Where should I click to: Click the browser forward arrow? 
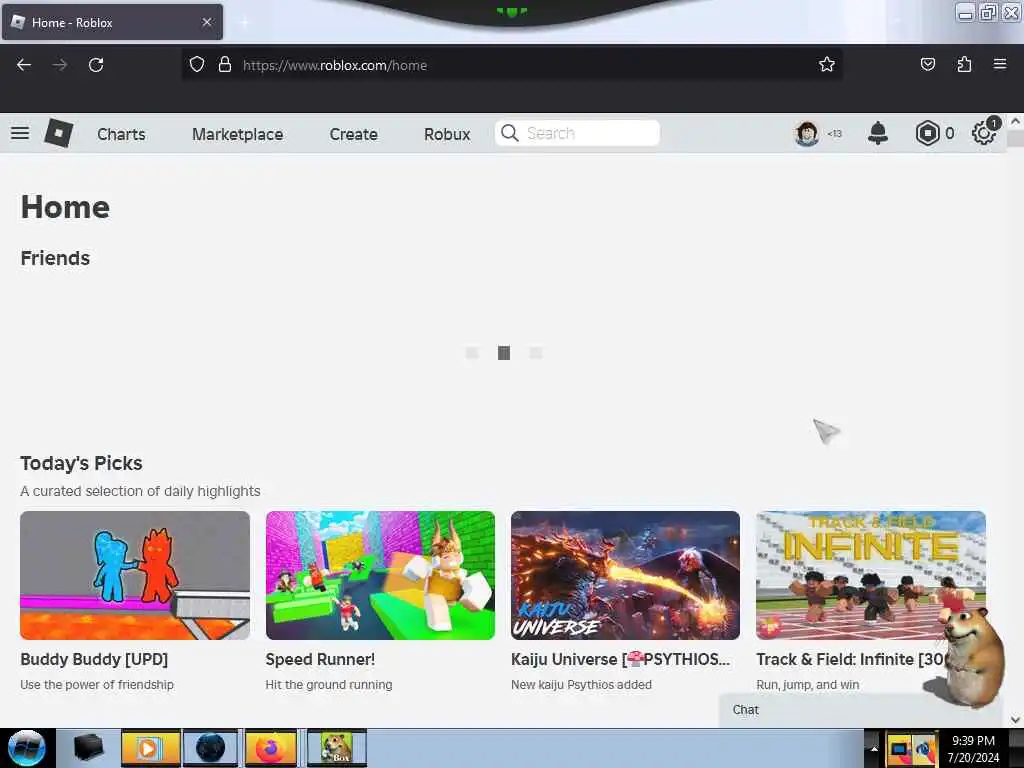point(60,65)
